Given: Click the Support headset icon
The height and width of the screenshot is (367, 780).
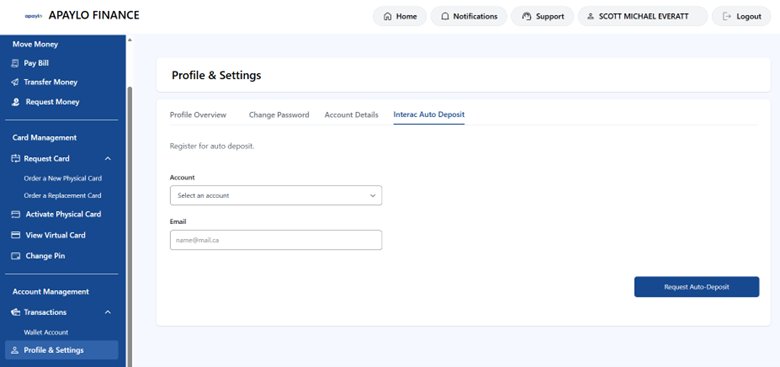Looking at the screenshot, I should 526,16.
